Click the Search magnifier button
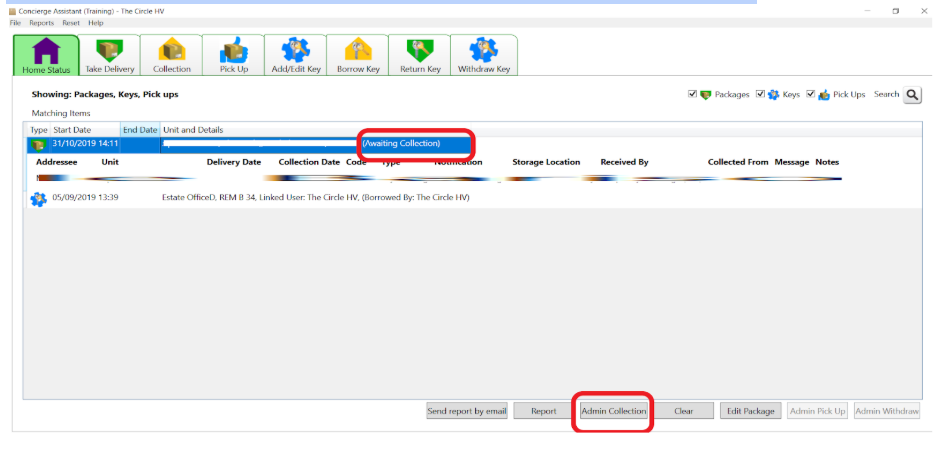Image resolution: width=945 pixels, height=454 pixels. coord(912,95)
